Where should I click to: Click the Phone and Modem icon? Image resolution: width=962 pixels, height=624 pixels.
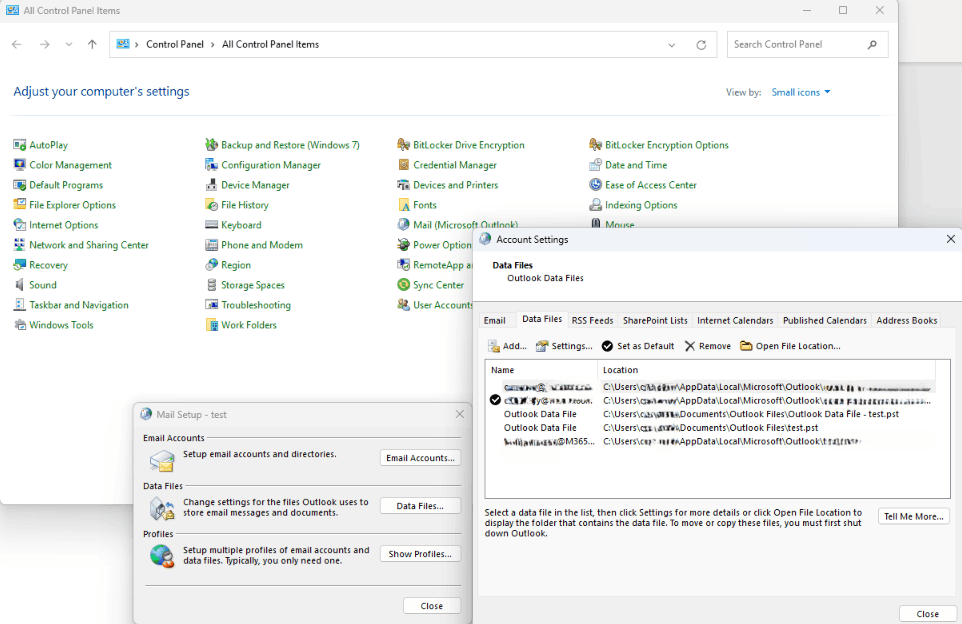point(212,245)
